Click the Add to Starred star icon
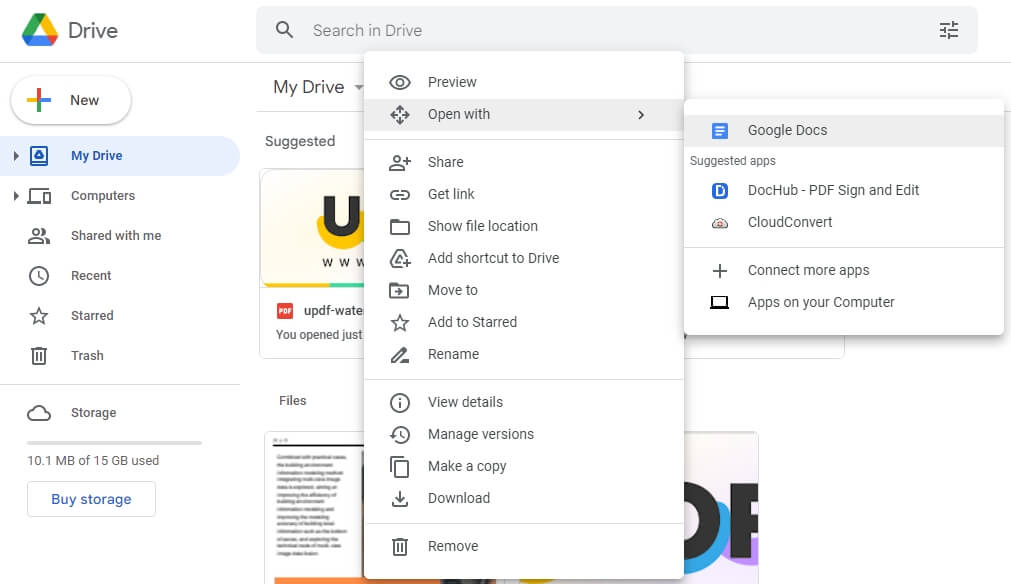Viewport: 1011px width, 584px height. coord(400,322)
